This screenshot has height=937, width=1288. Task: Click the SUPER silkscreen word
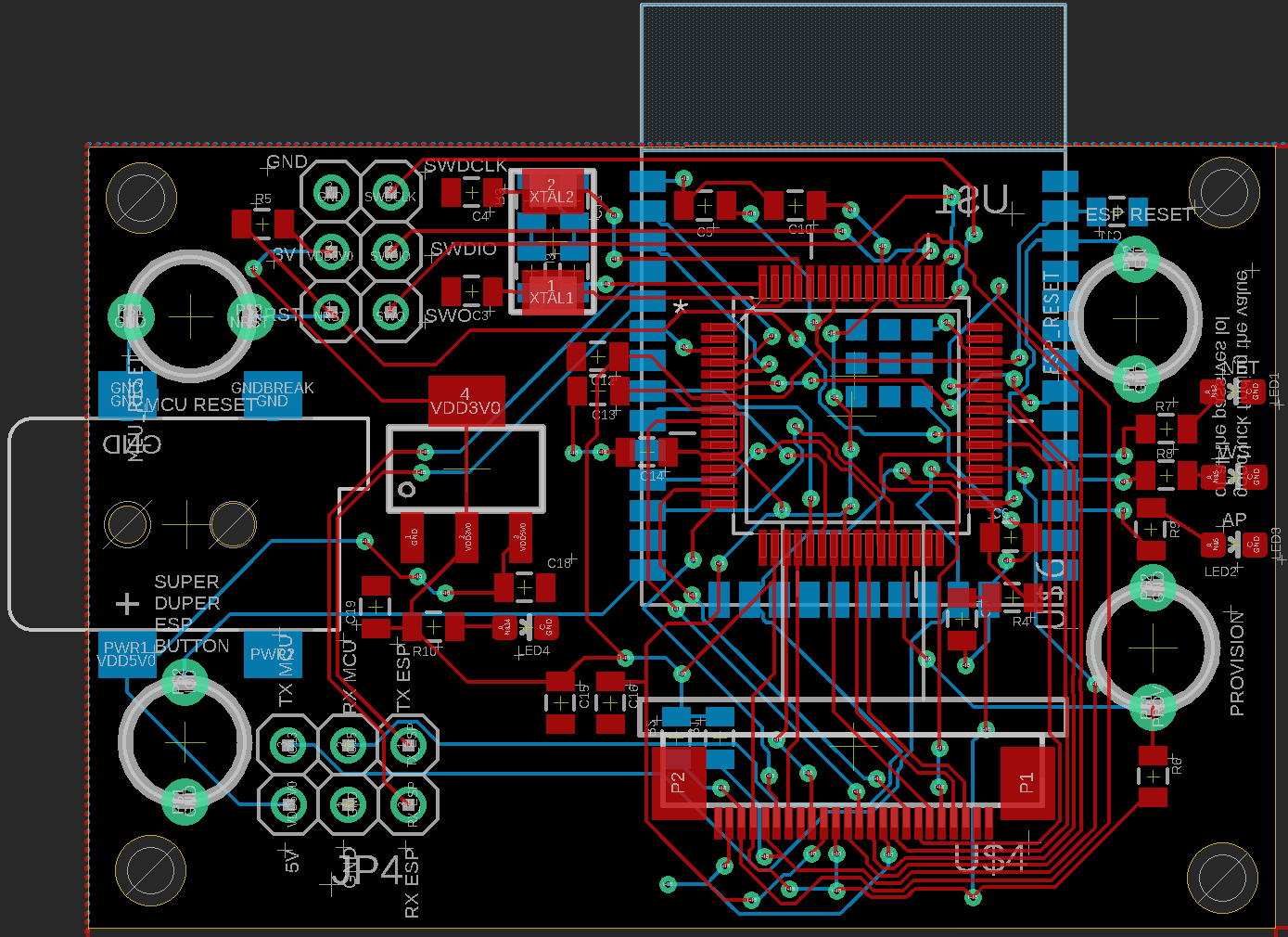pyautogui.click(x=186, y=582)
